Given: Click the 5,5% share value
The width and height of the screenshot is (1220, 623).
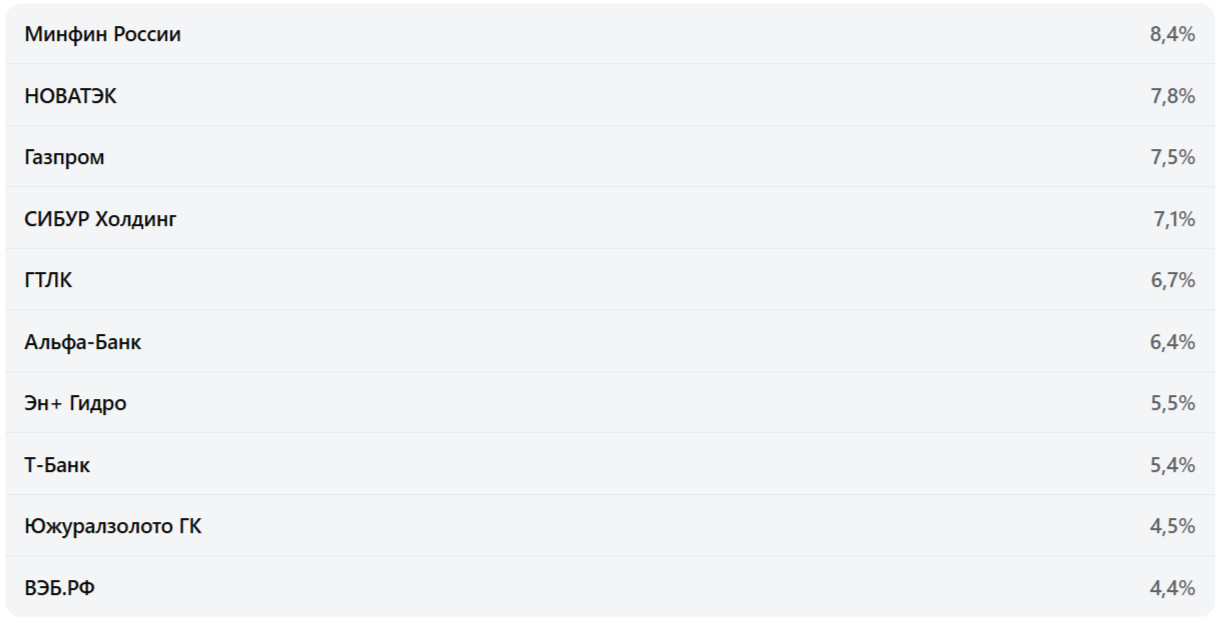Looking at the screenshot, I should point(1172,403).
